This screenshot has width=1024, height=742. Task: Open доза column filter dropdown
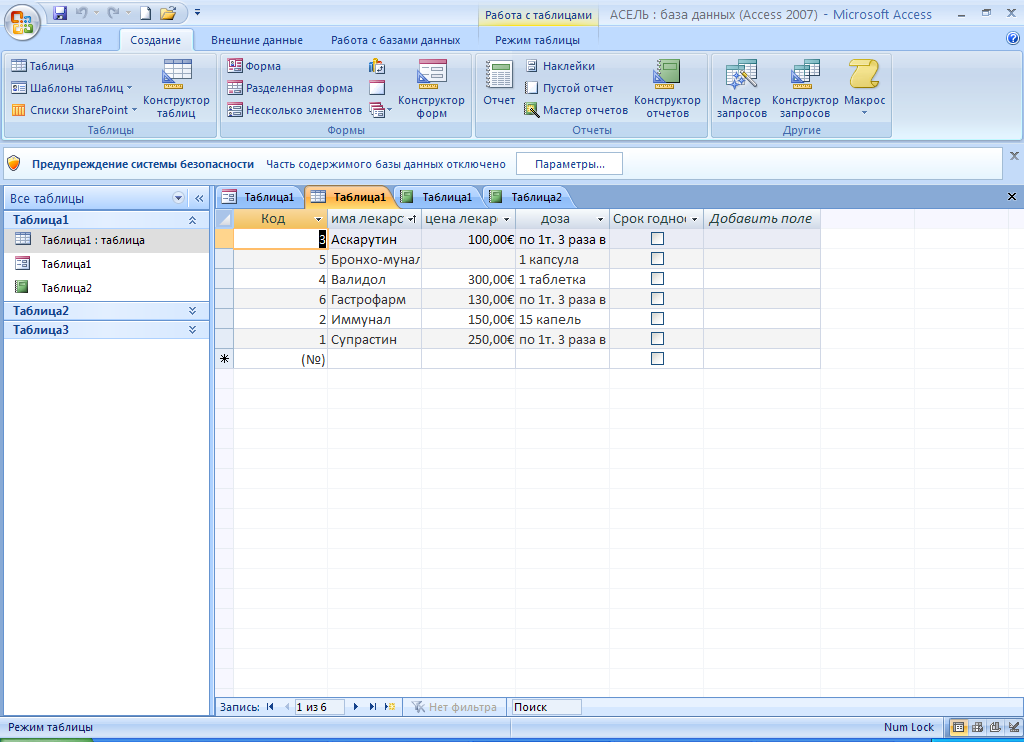tap(600, 219)
